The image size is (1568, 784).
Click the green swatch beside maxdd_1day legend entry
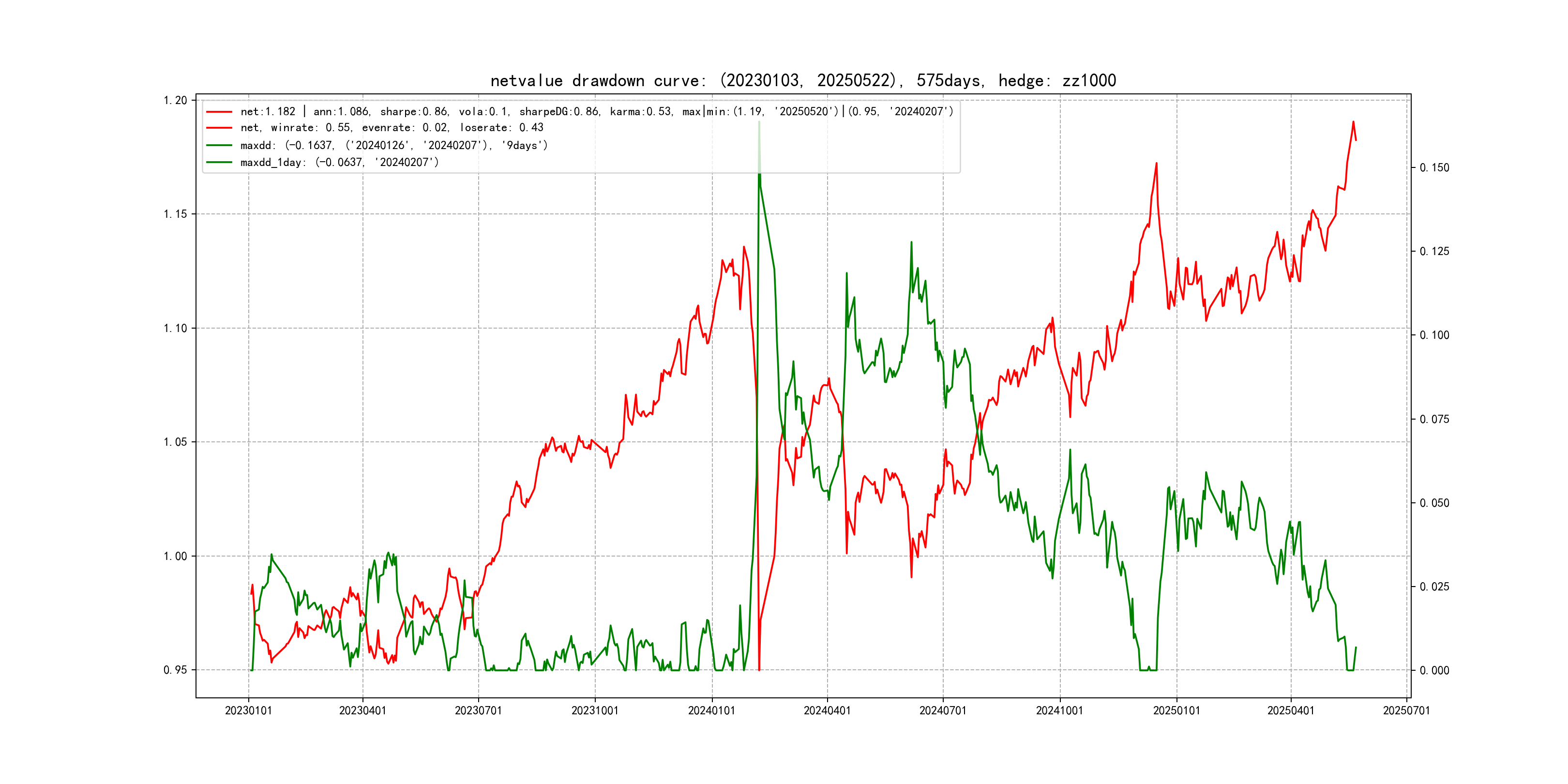coord(219,163)
